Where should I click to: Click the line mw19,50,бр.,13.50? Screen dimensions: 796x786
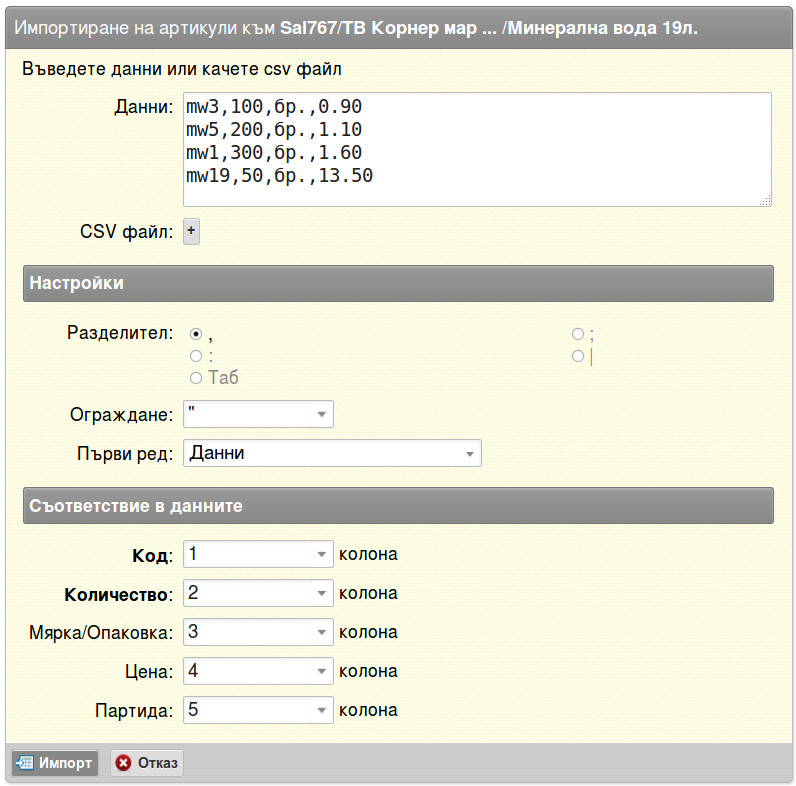click(x=279, y=176)
